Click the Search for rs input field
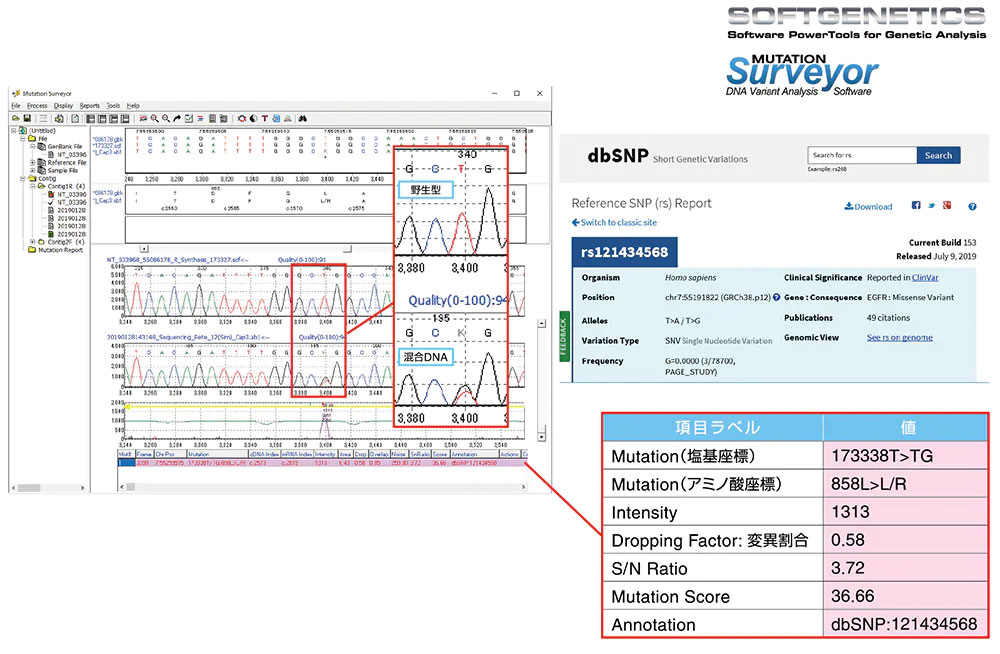Image resolution: width=1000 pixels, height=654 pixels. [x=862, y=155]
